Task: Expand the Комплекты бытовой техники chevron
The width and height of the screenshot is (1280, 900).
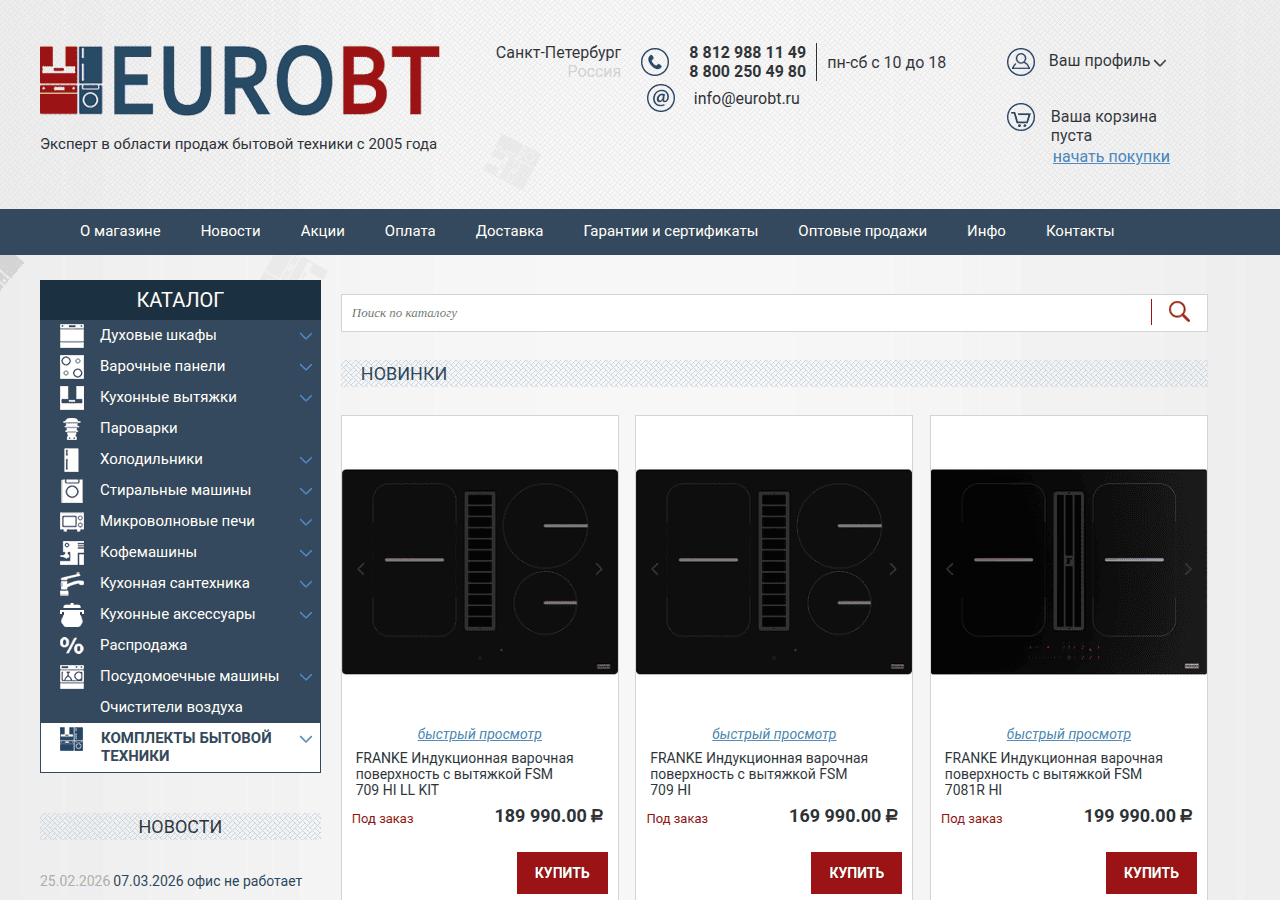Action: [x=306, y=739]
